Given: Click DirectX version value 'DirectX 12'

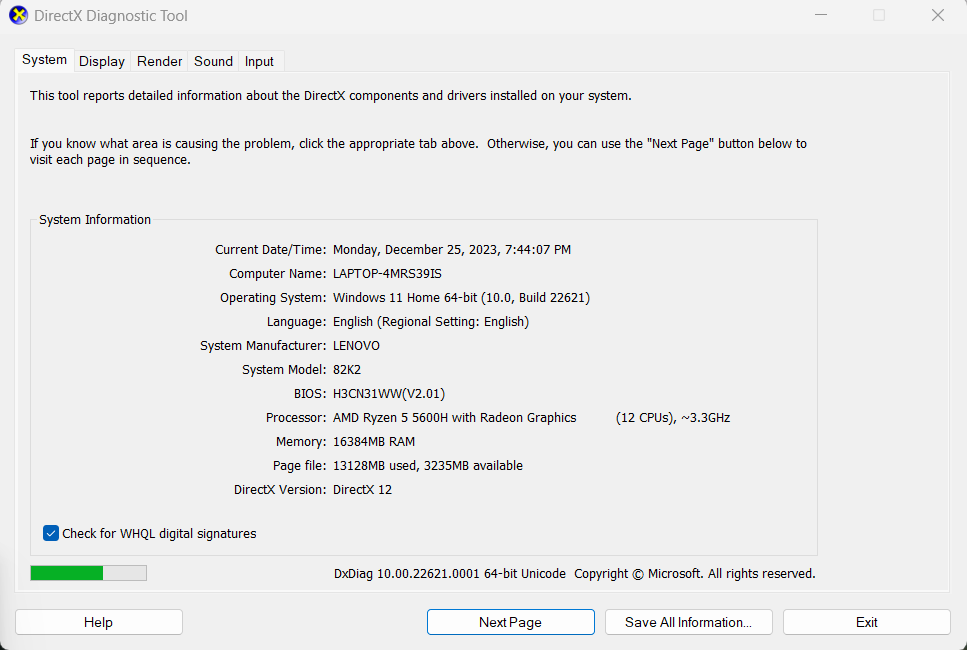Looking at the screenshot, I should click(x=363, y=490).
